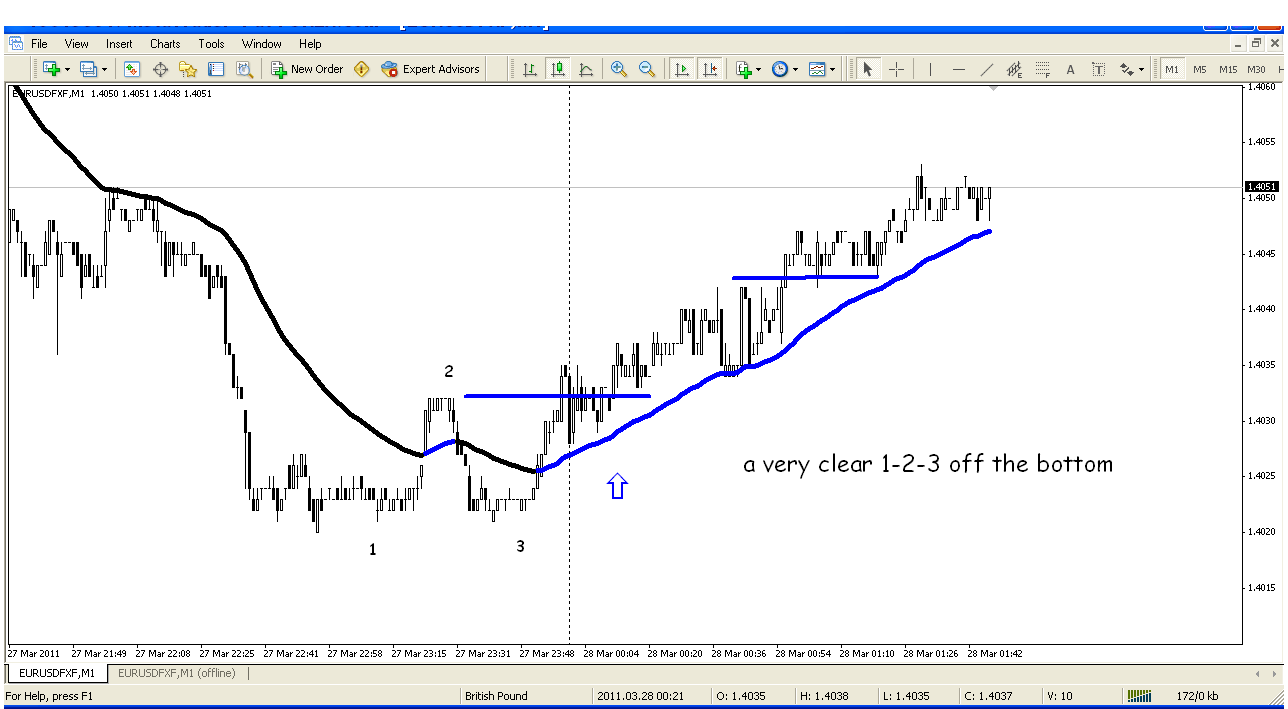Open the Navigator folder-star icon

(x=188, y=69)
